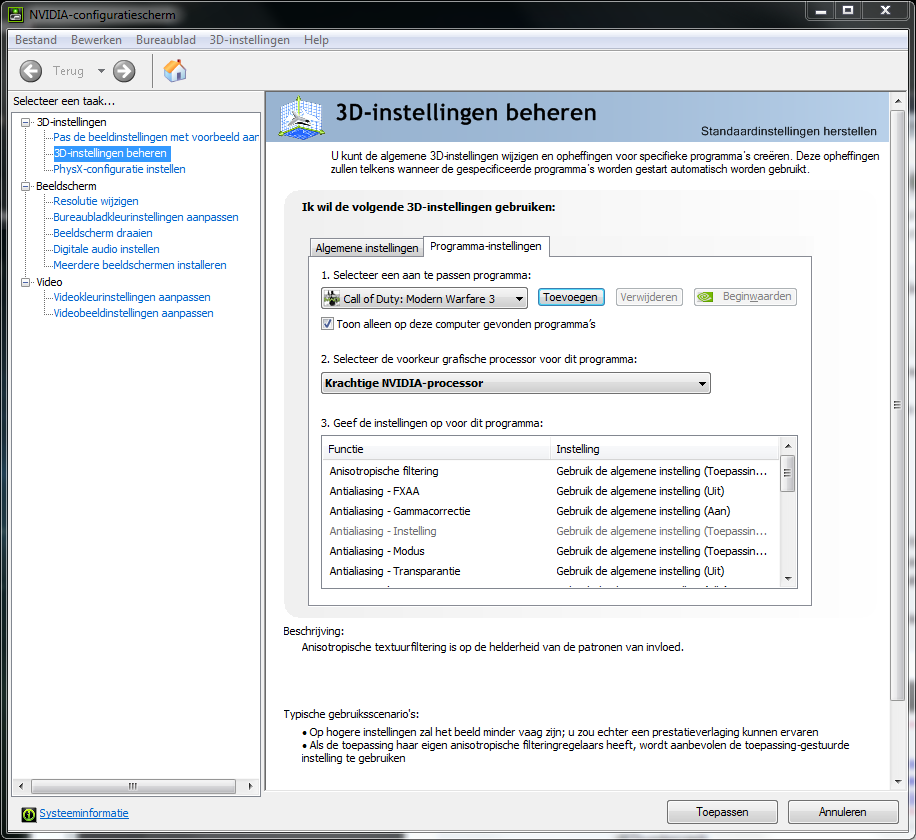916x840 pixels.
Task: Open the Call of Duty: Modern Warfare 3 program dropdown
Action: point(424,298)
